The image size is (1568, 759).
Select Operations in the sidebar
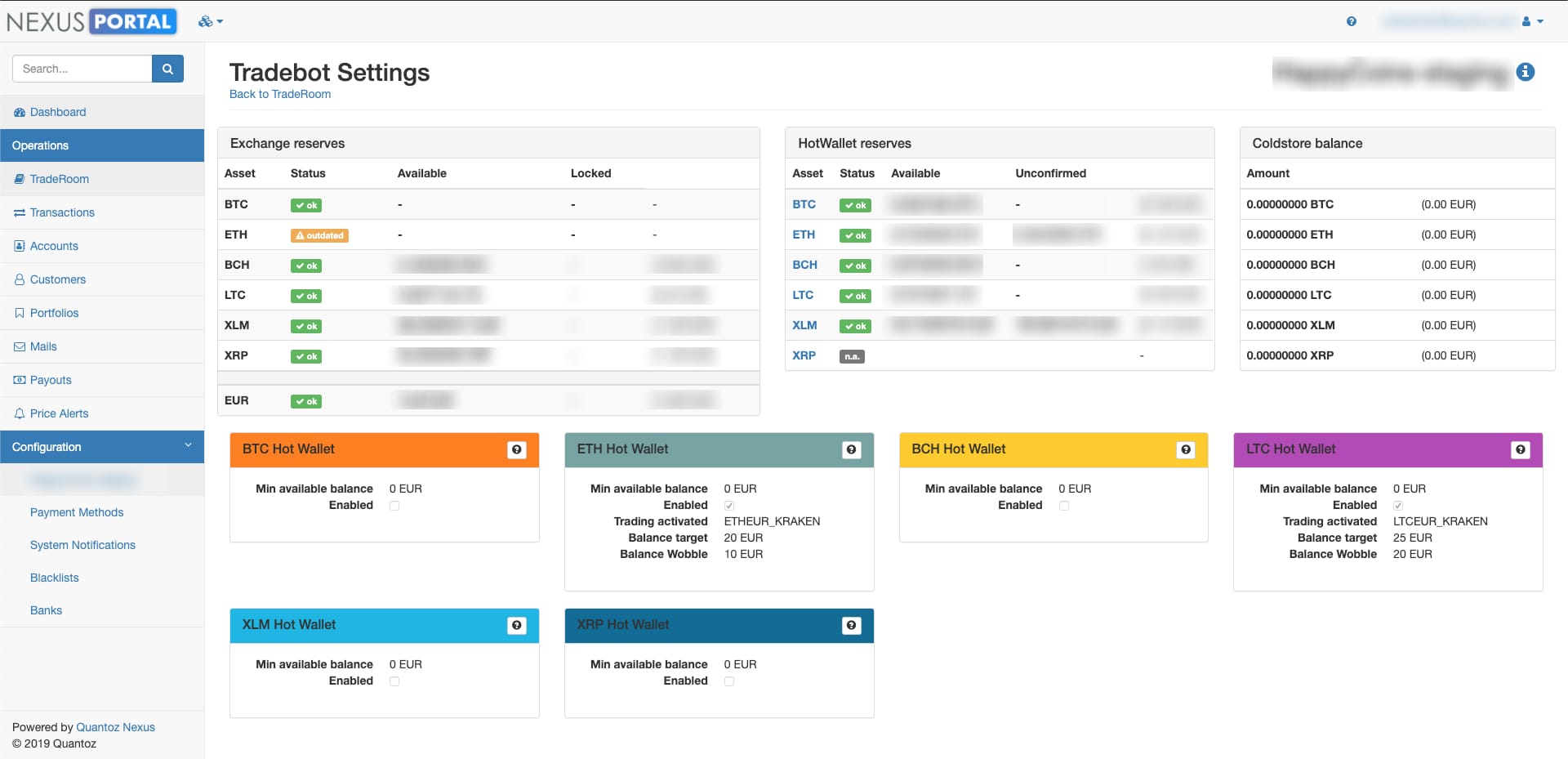tap(40, 145)
